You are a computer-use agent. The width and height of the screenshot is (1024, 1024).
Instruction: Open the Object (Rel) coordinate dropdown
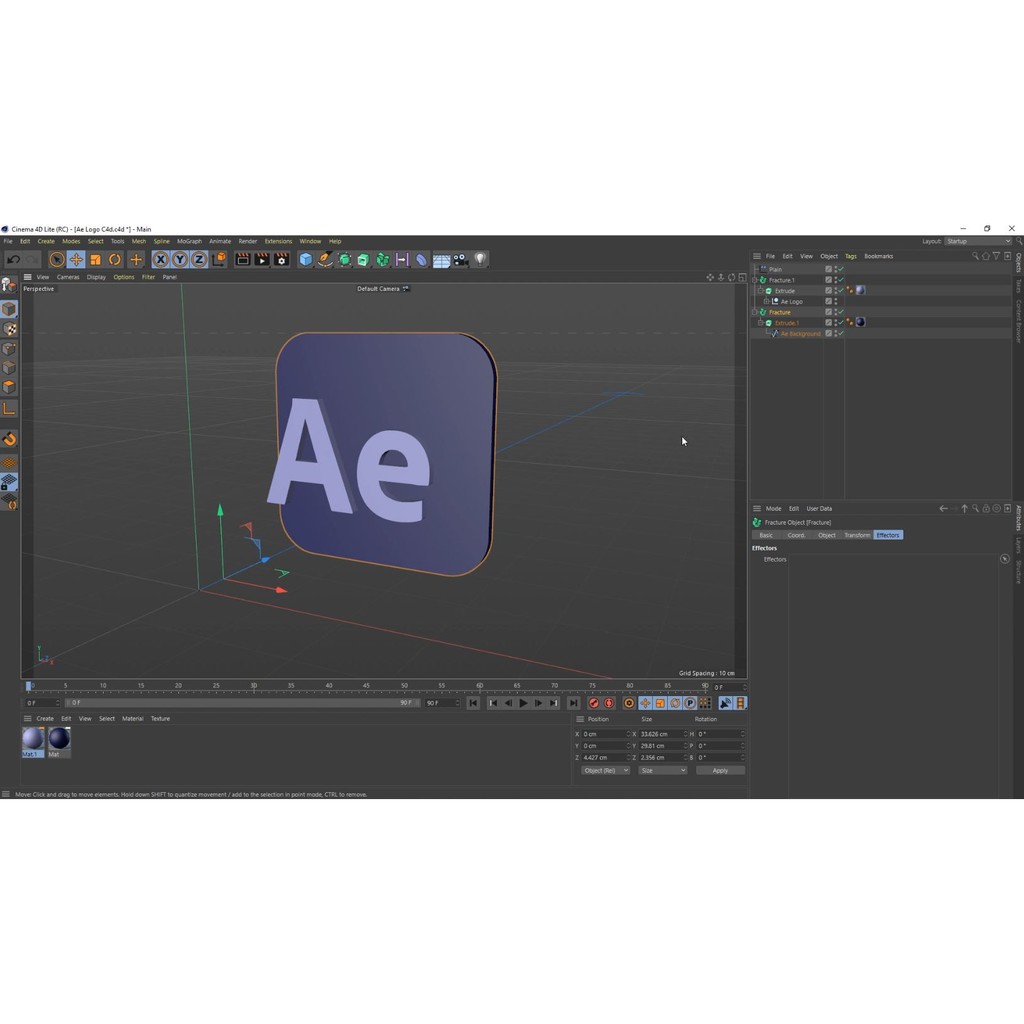(606, 770)
